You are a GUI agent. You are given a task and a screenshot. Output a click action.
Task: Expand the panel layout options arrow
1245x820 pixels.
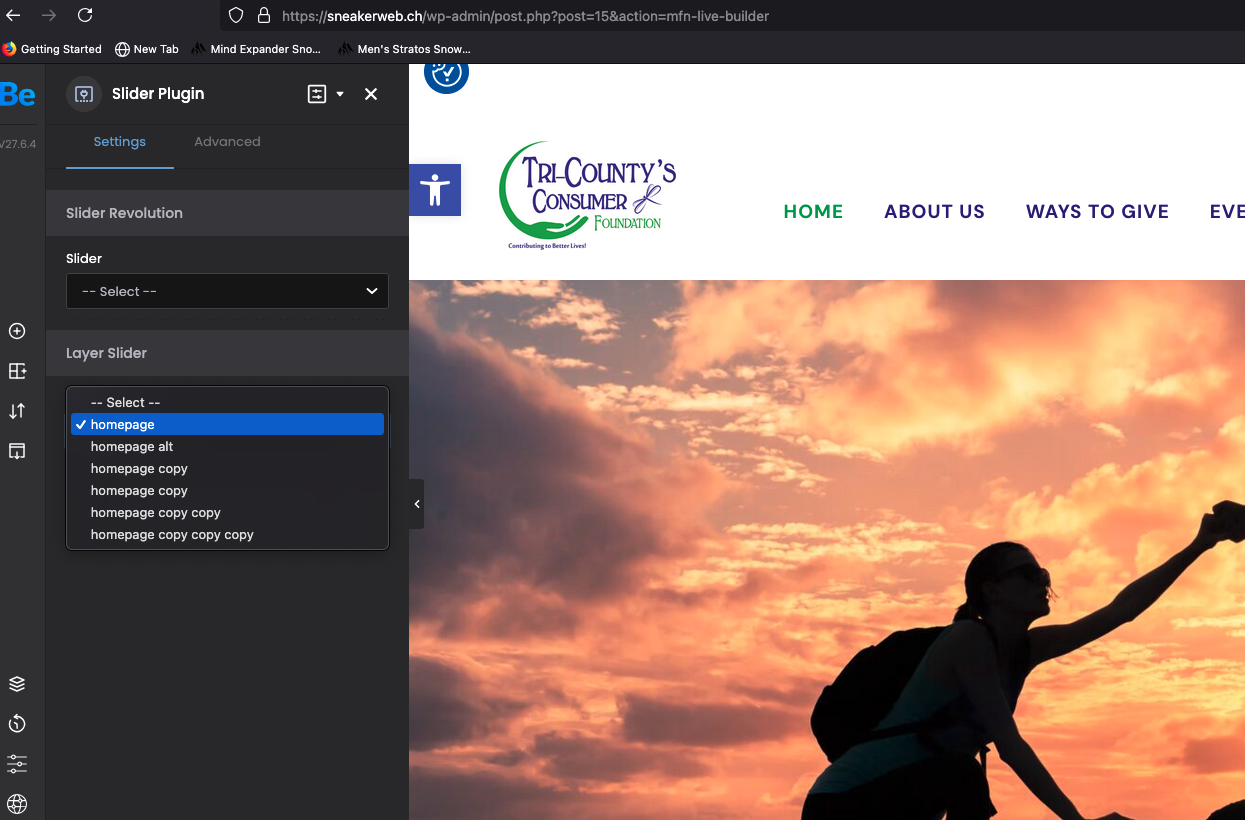pos(340,94)
